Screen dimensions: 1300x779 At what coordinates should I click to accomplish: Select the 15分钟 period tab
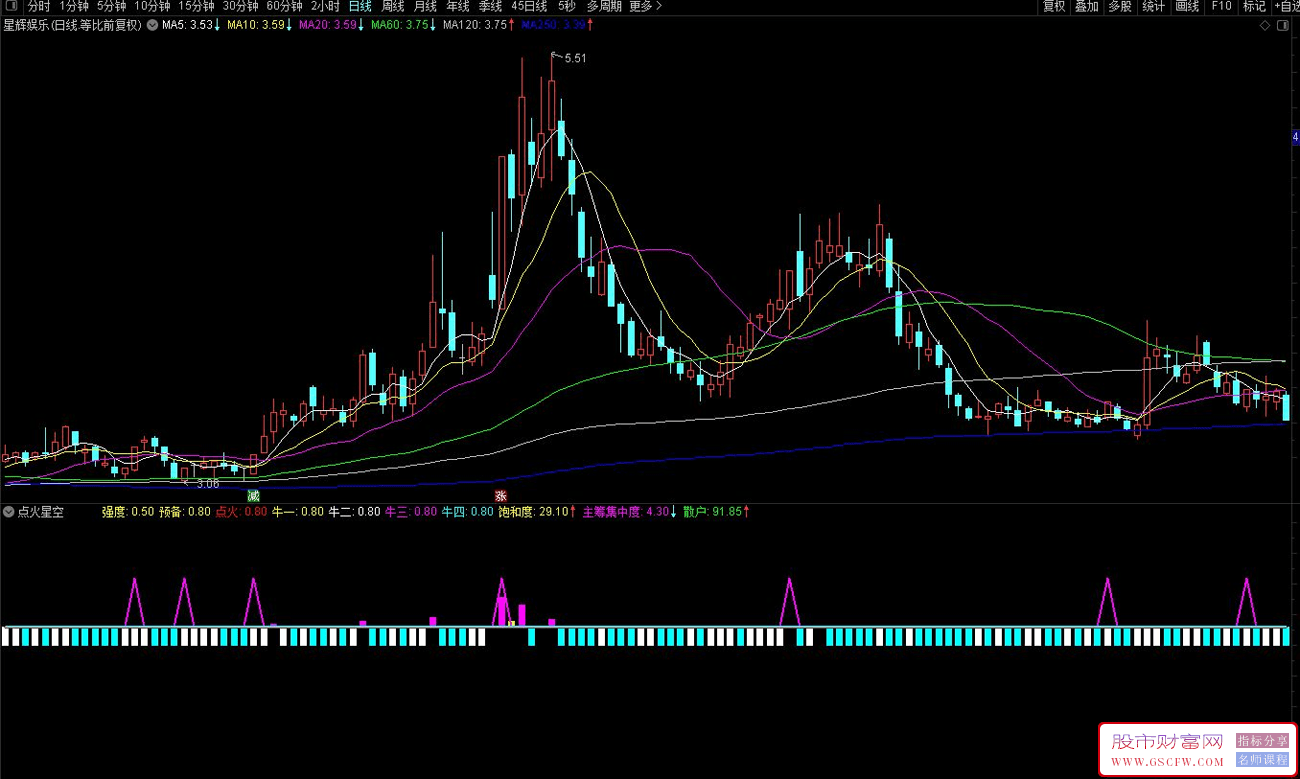(196, 6)
